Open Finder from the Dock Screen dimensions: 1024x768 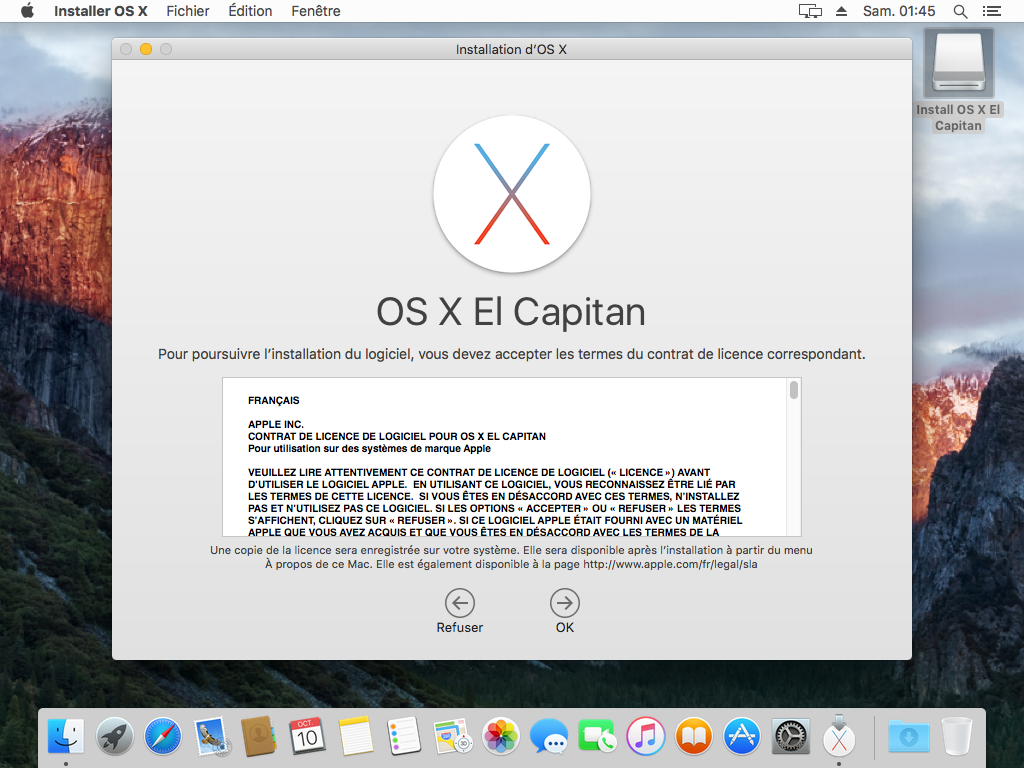(66, 737)
